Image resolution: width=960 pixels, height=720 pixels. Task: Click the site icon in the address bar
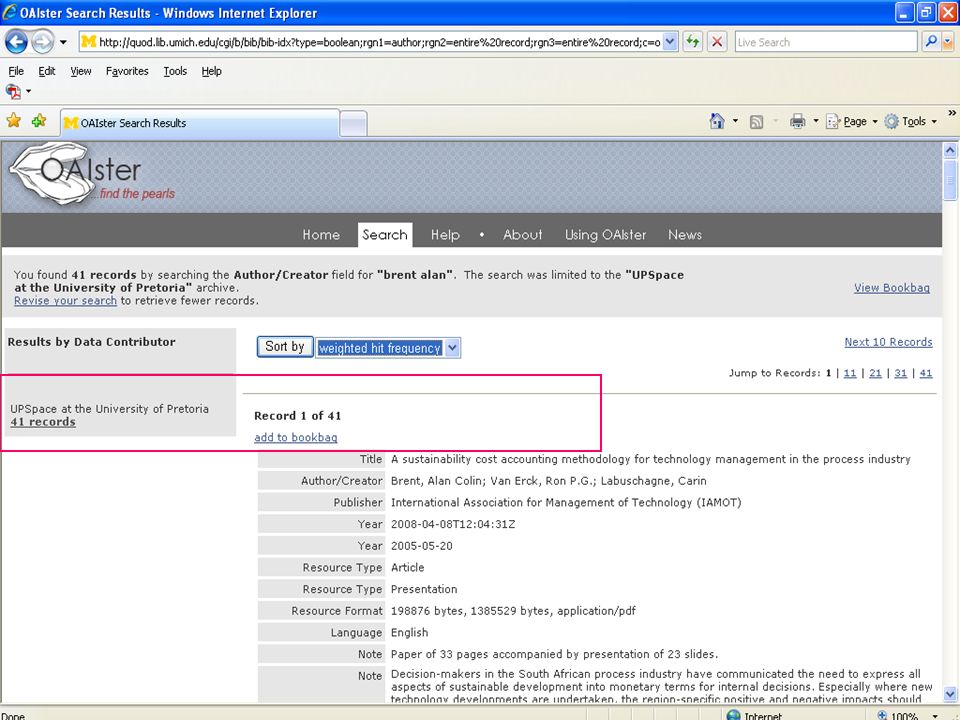point(89,42)
